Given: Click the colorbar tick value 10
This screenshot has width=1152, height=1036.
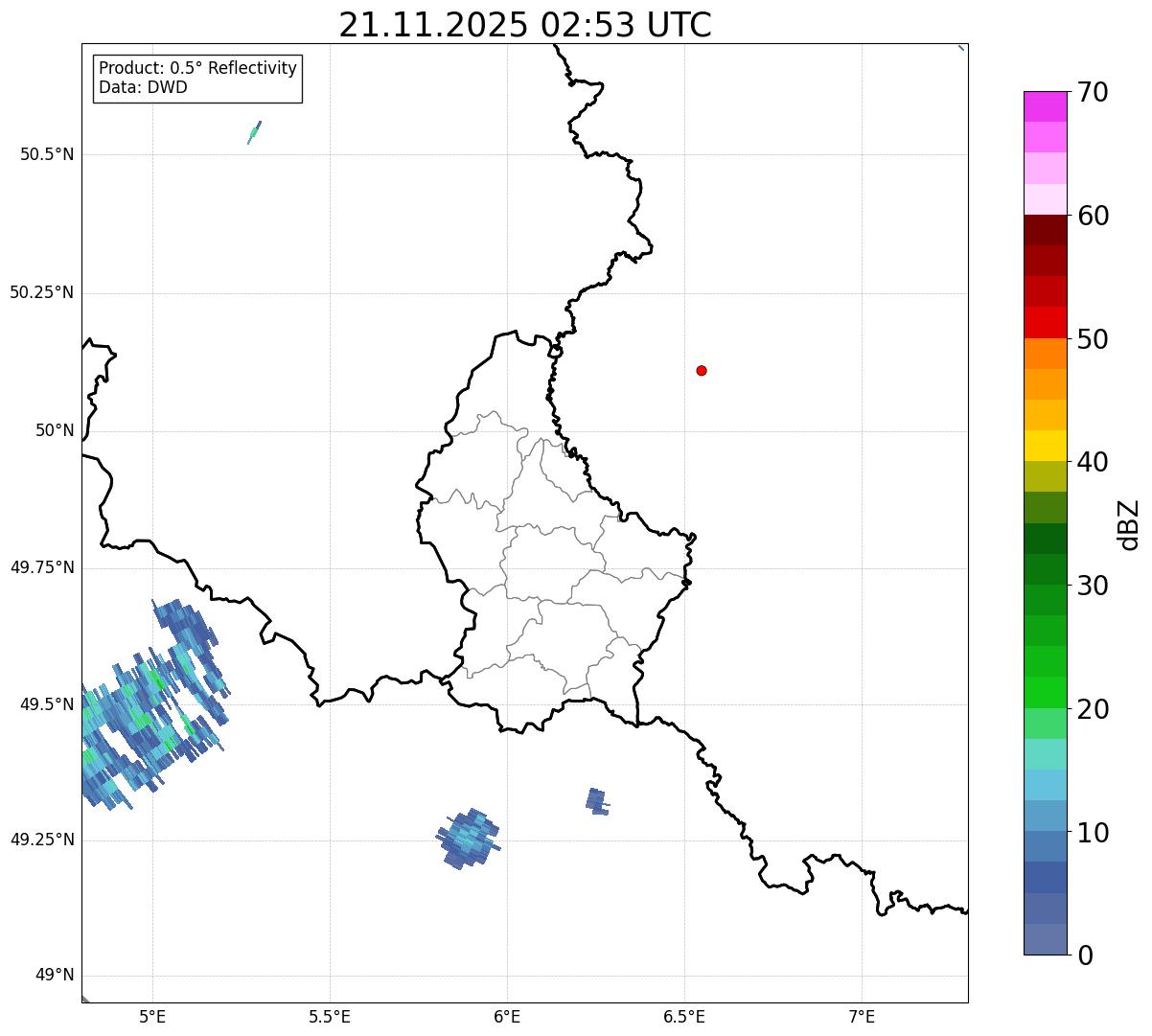Looking at the screenshot, I should pos(1094,832).
